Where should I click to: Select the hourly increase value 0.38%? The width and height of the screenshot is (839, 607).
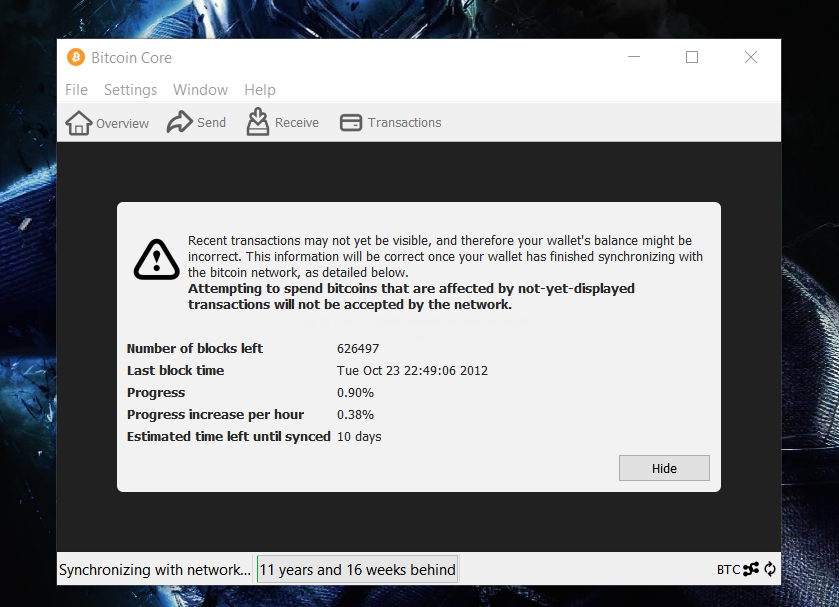pos(355,414)
